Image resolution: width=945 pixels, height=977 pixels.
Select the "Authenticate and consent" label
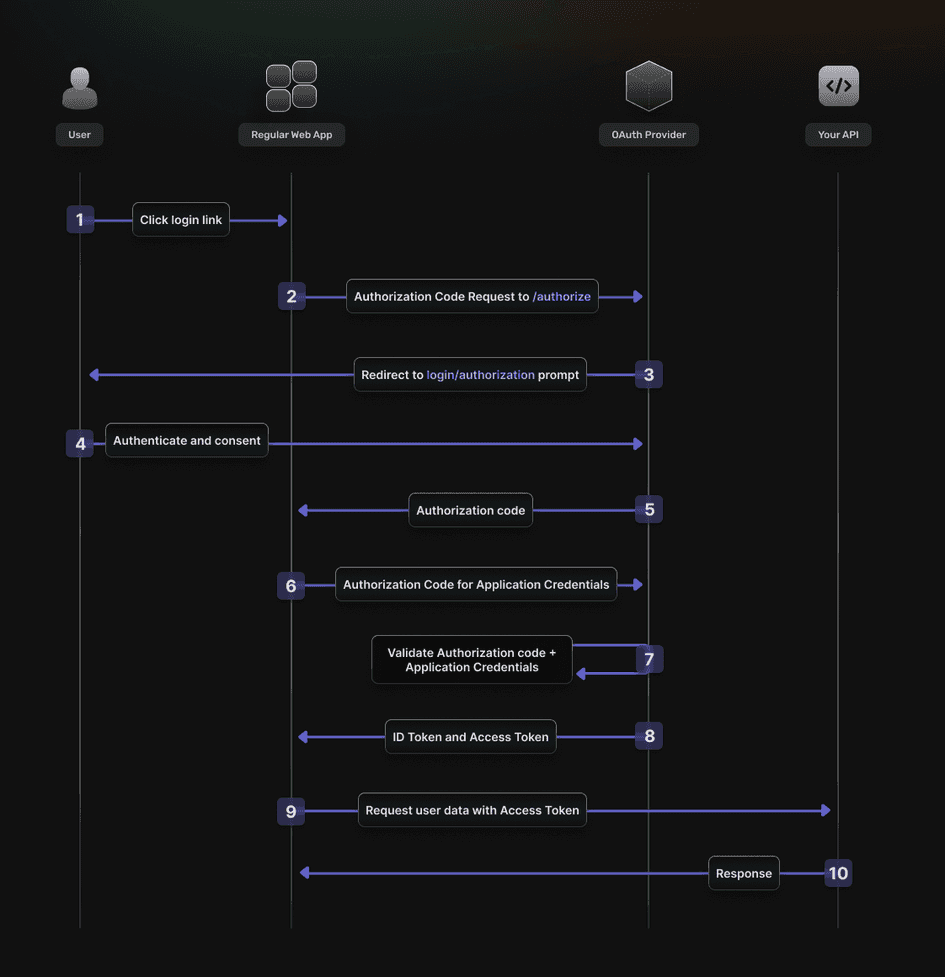click(x=187, y=441)
